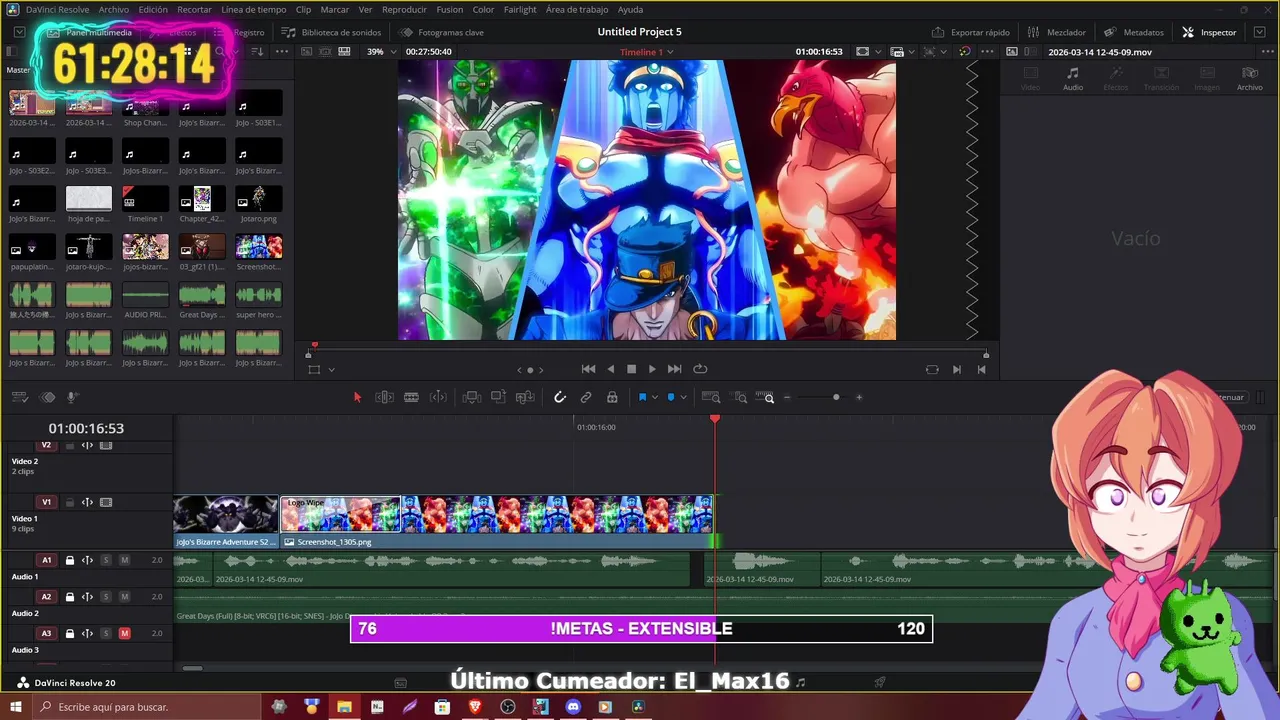Show the Mezclador panel
Image resolution: width=1280 pixels, height=720 pixels.
click(1056, 32)
